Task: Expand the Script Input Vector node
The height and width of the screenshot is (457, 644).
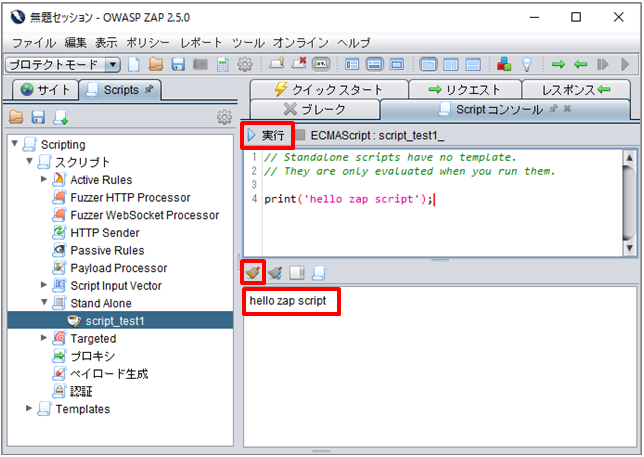Action: tap(44, 285)
